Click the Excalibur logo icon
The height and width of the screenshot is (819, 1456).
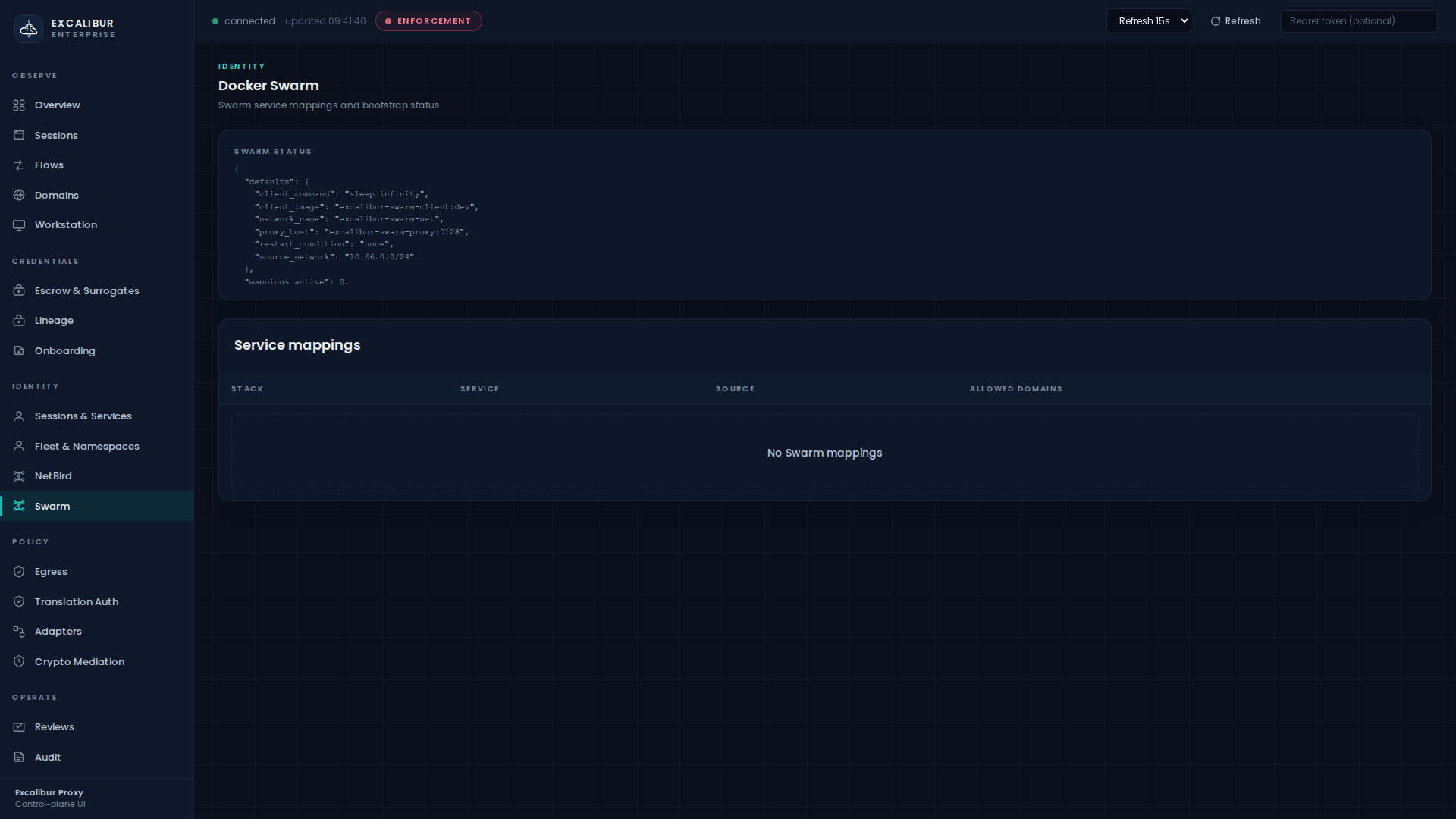29,29
